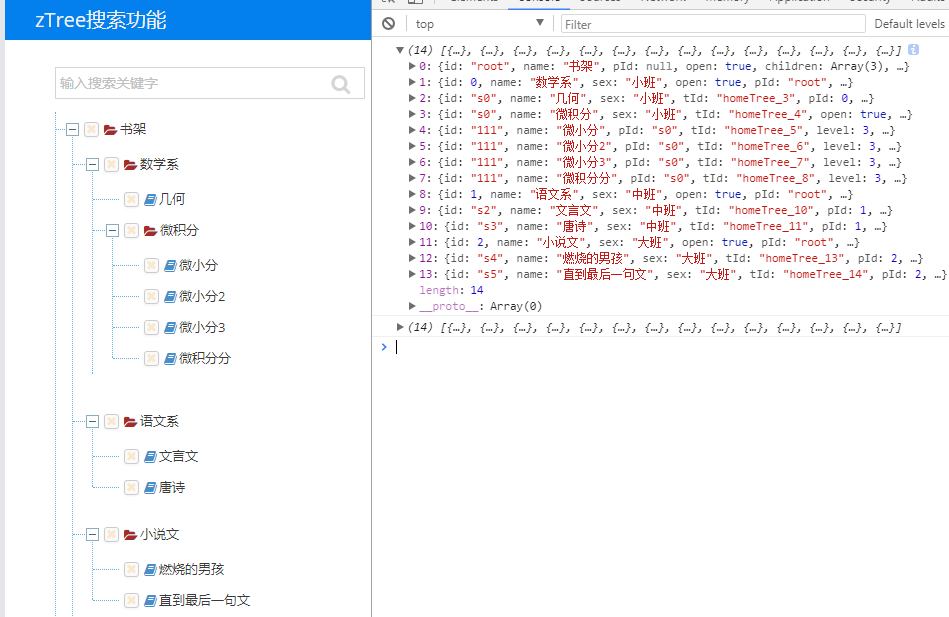Click the book icon next to 唐诗
949x617 pixels.
(150, 487)
